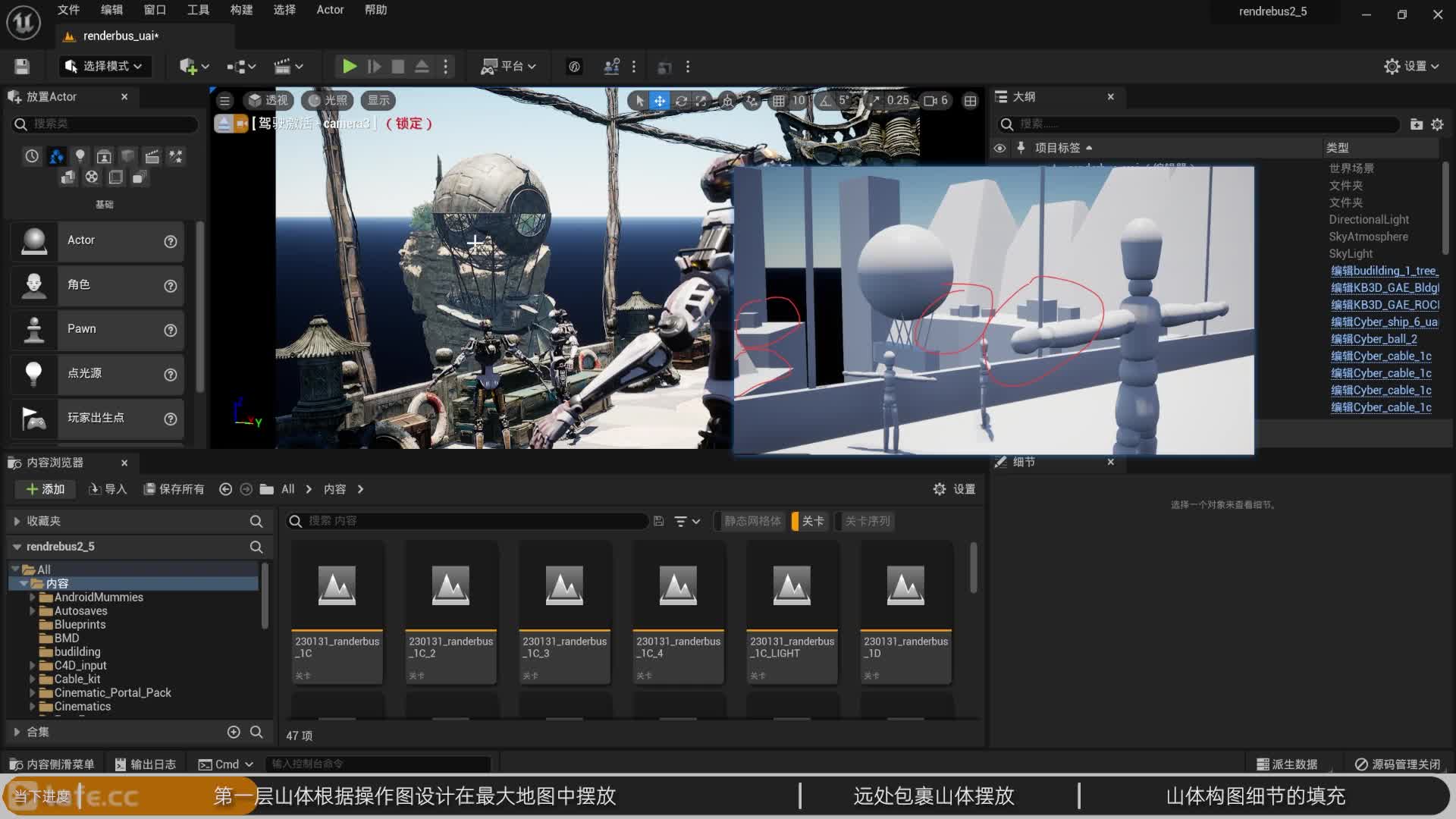Image resolution: width=1456 pixels, height=819 pixels.
Task: Toggle grid snapping in viewport
Action: 779,100
